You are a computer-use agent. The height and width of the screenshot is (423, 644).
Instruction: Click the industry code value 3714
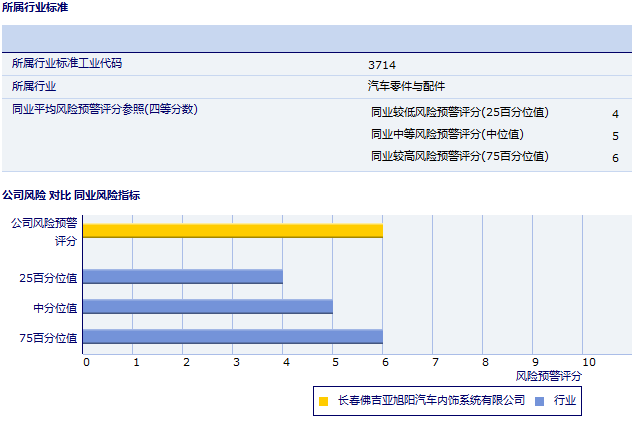coord(382,65)
